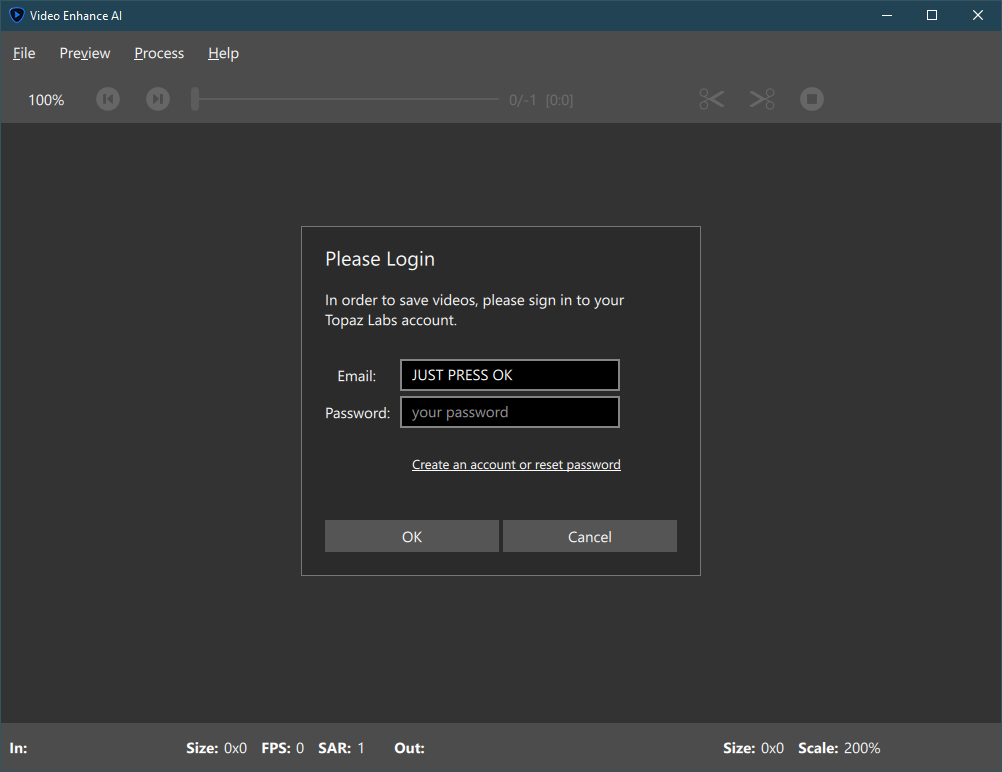Click the Scale 200% value in status bar
Image resolution: width=1002 pixels, height=772 pixels.
(x=862, y=748)
